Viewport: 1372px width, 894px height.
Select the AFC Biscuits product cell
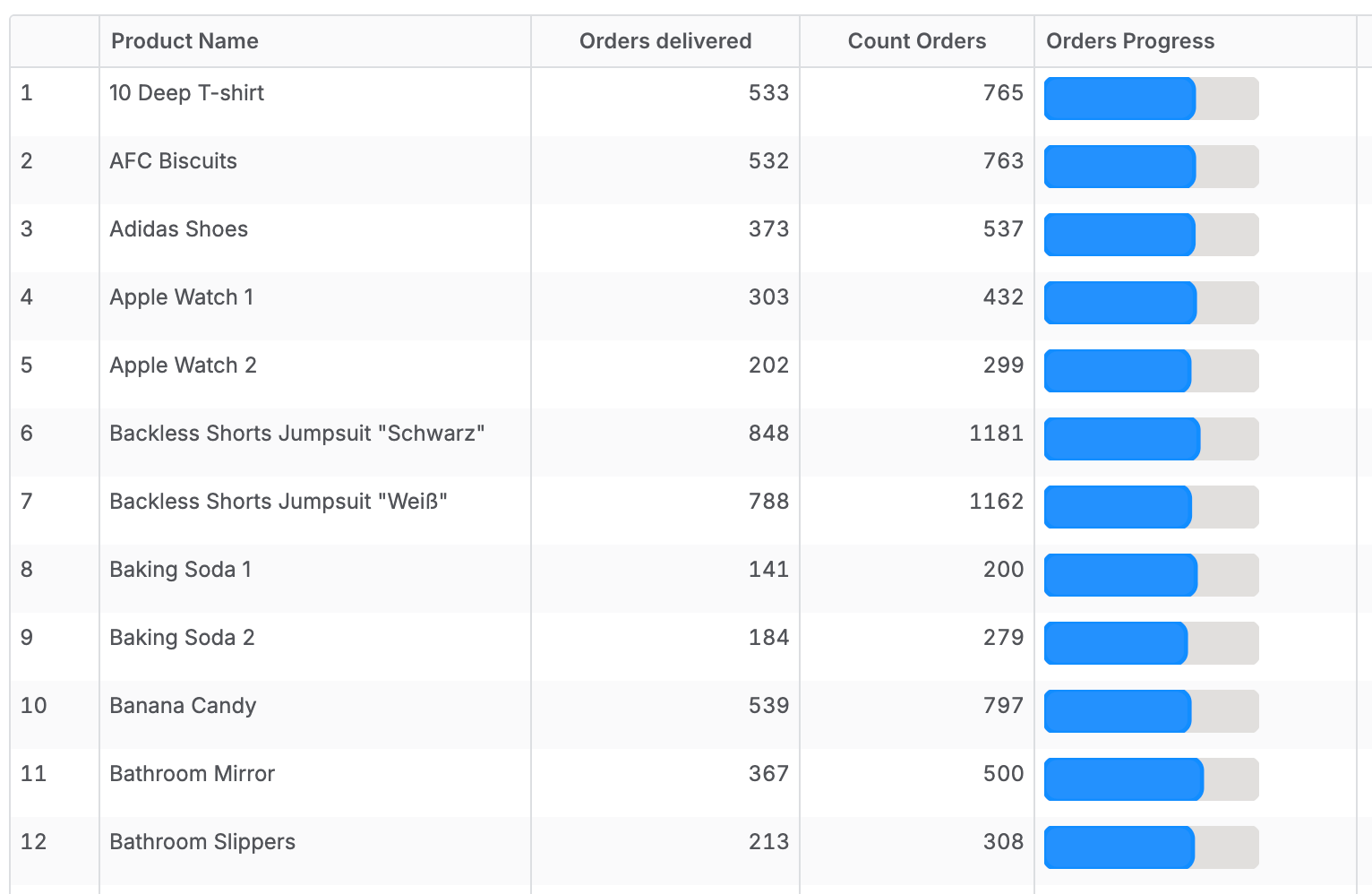click(x=314, y=169)
